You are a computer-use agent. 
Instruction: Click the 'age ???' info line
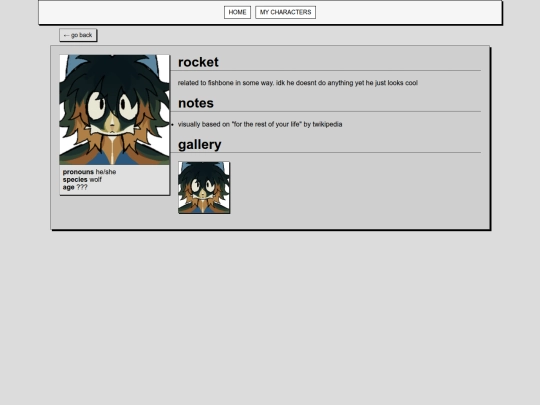[x=75, y=187]
